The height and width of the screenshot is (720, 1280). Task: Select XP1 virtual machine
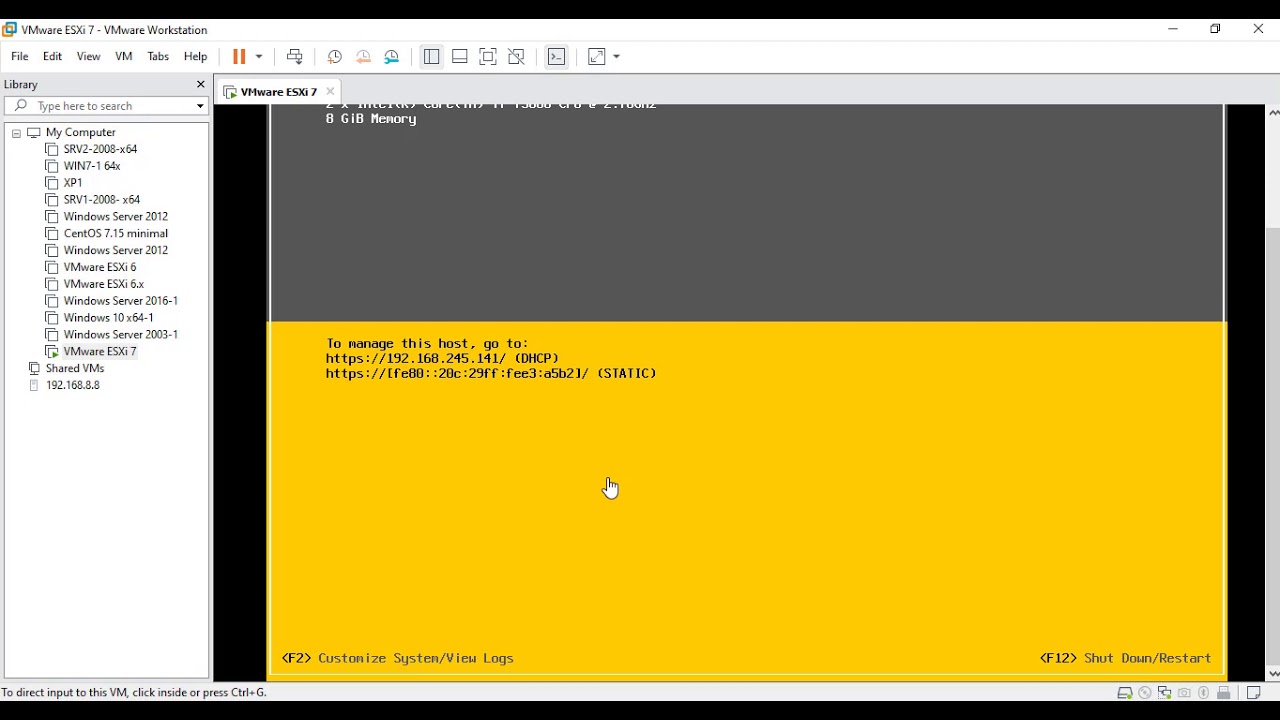[73, 183]
